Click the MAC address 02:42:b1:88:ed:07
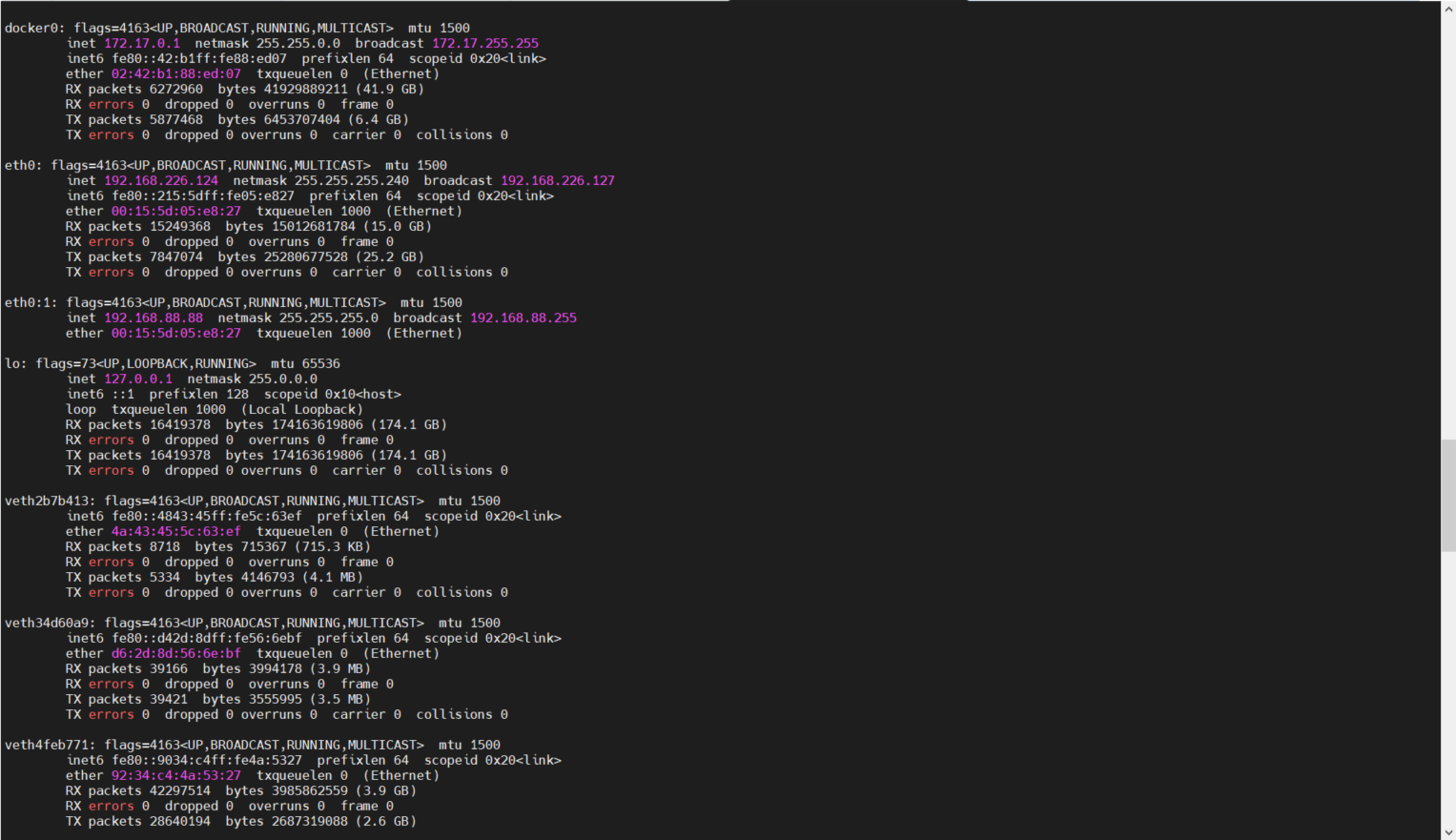This screenshot has width=1456, height=840. 176,74
